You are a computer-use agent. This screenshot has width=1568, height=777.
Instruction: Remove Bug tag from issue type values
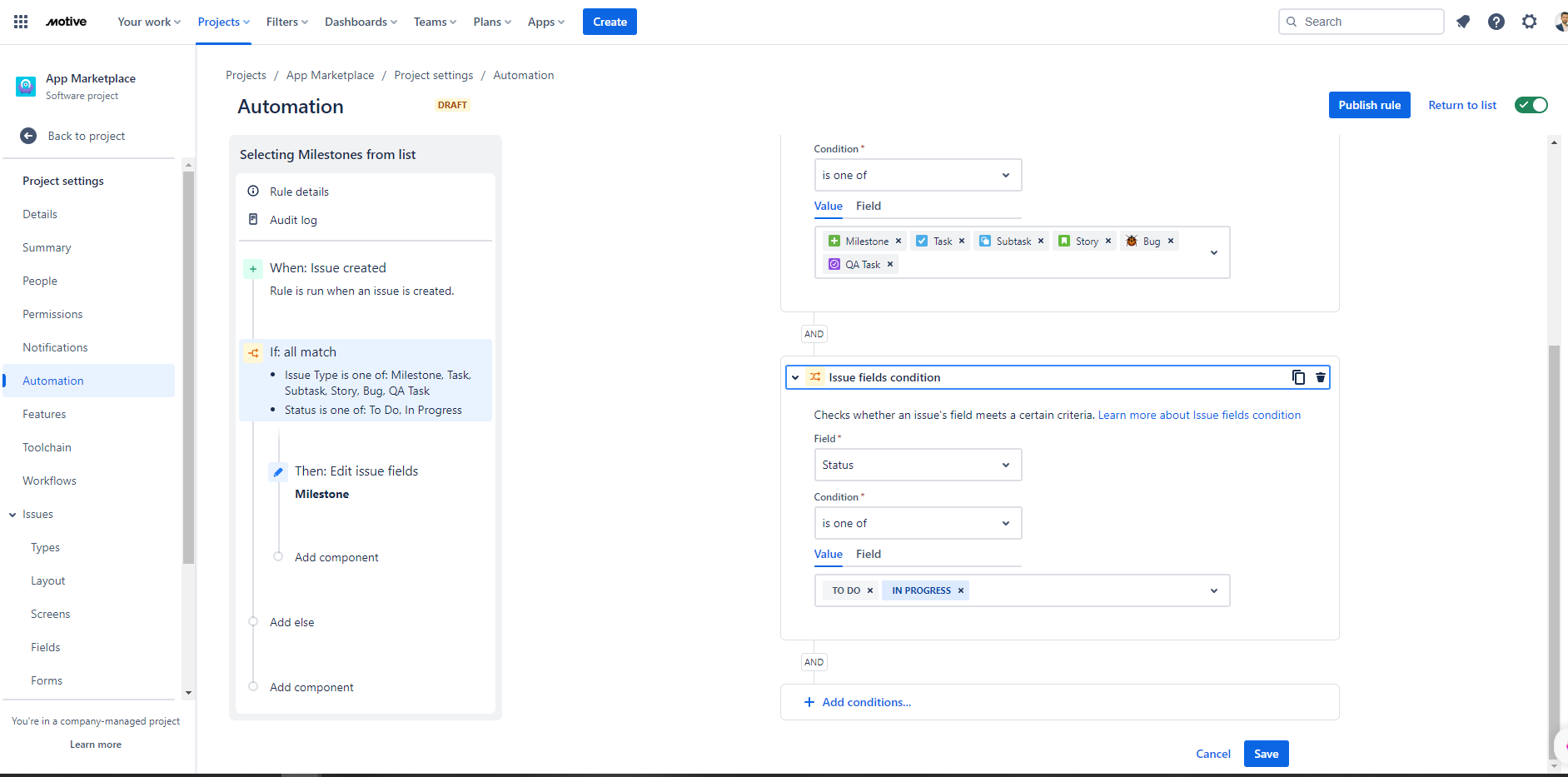[1171, 242]
